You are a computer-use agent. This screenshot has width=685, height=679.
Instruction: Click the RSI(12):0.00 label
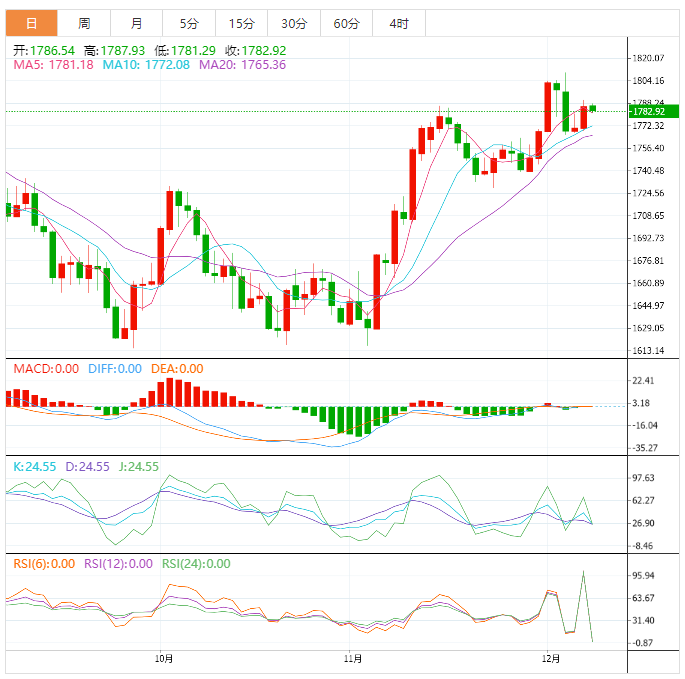[118, 564]
